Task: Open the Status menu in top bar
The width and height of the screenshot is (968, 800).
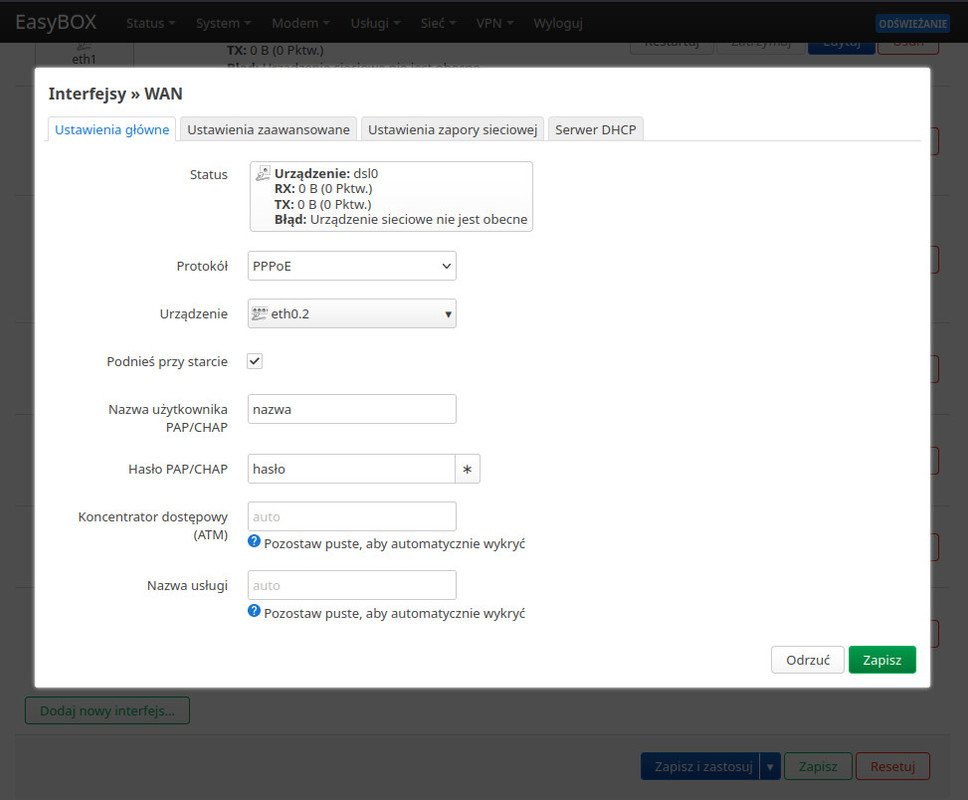Action: click(x=151, y=23)
